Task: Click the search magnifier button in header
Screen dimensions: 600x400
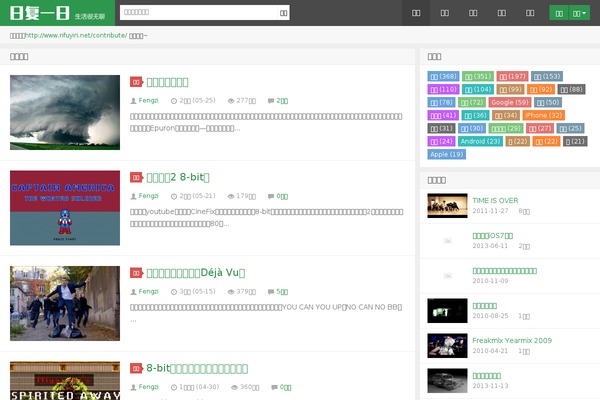Action: (283, 13)
